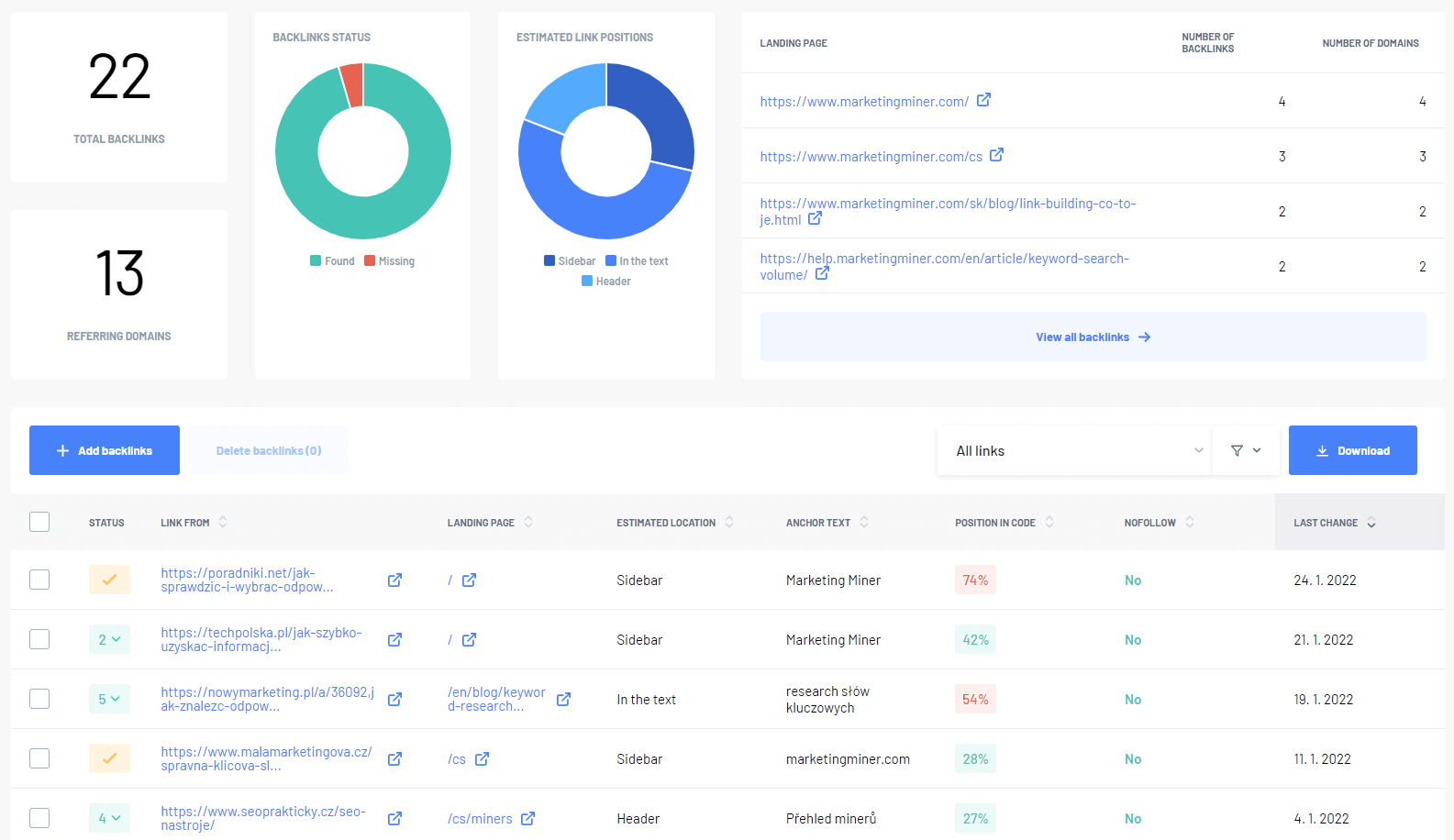1454x840 pixels.
Task: Open external link icon for marketingminer.com/ landing page
Action: click(x=983, y=100)
